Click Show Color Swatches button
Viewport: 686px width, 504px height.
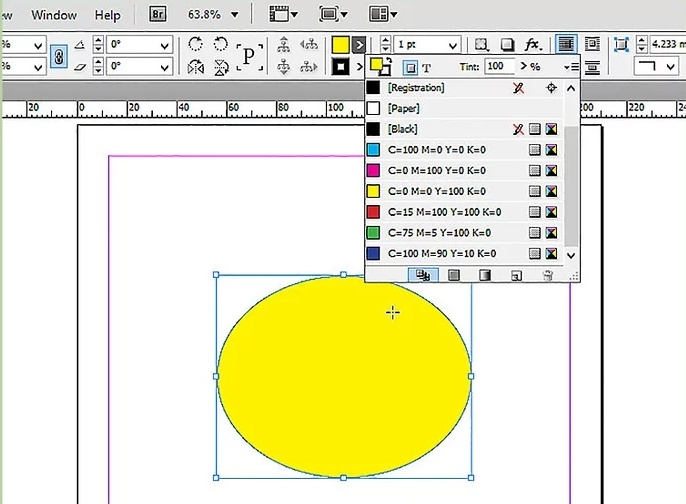pyautogui.click(x=454, y=275)
